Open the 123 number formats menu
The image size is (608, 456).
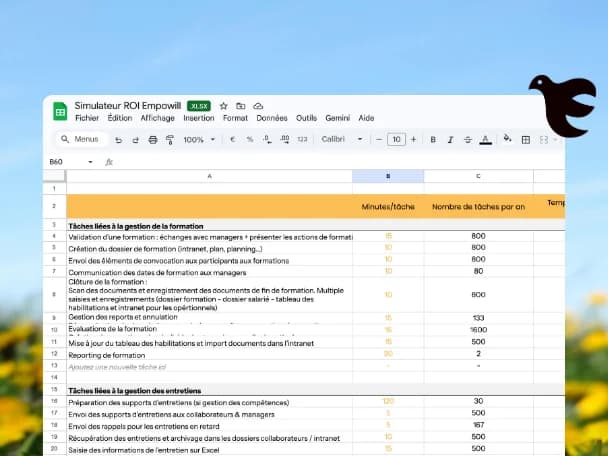302,140
